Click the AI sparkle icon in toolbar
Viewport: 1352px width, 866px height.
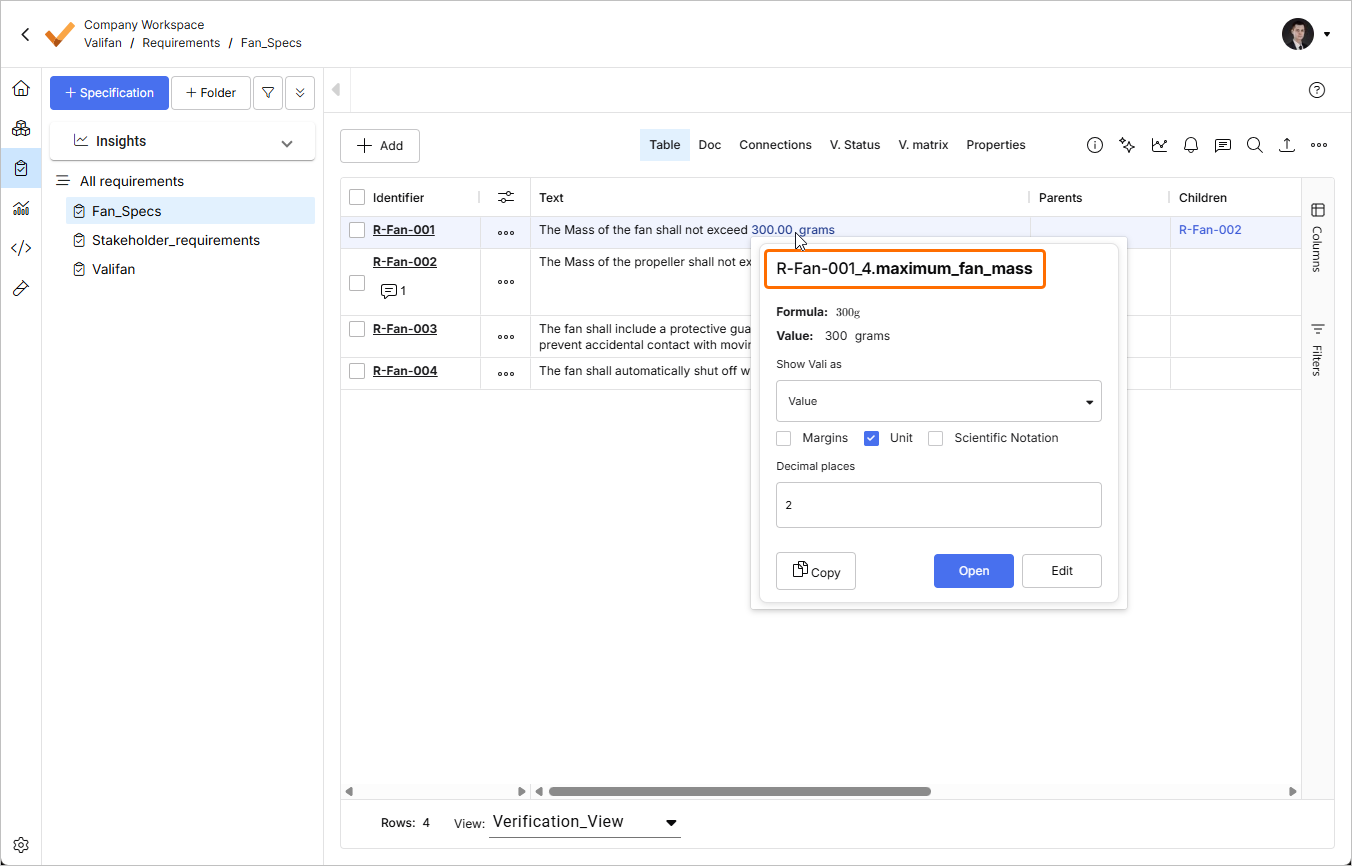click(x=1127, y=145)
